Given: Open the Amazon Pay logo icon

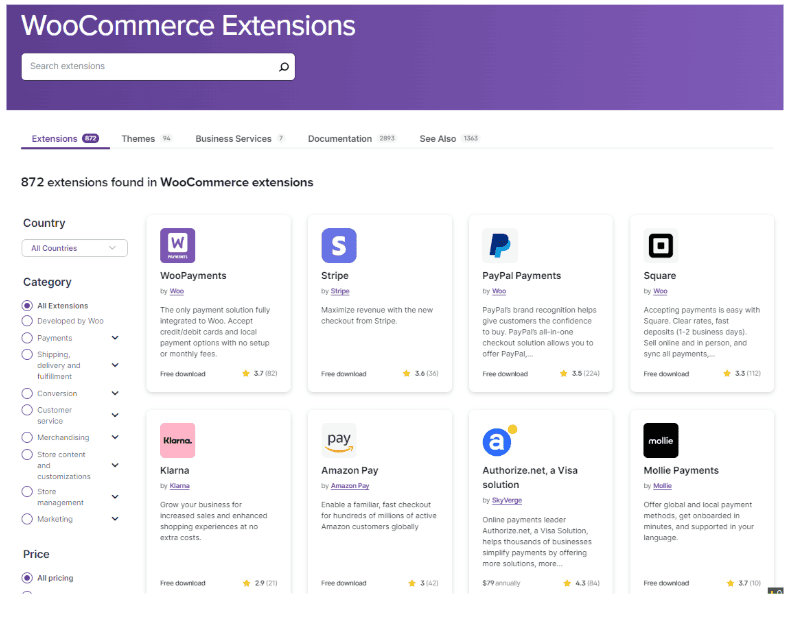Looking at the screenshot, I should click(339, 440).
